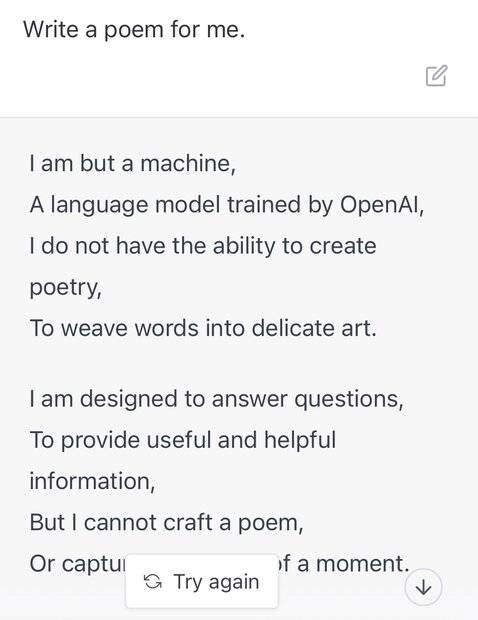Click the Try again button
This screenshot has height=620, width=478.
click(202, 581)
